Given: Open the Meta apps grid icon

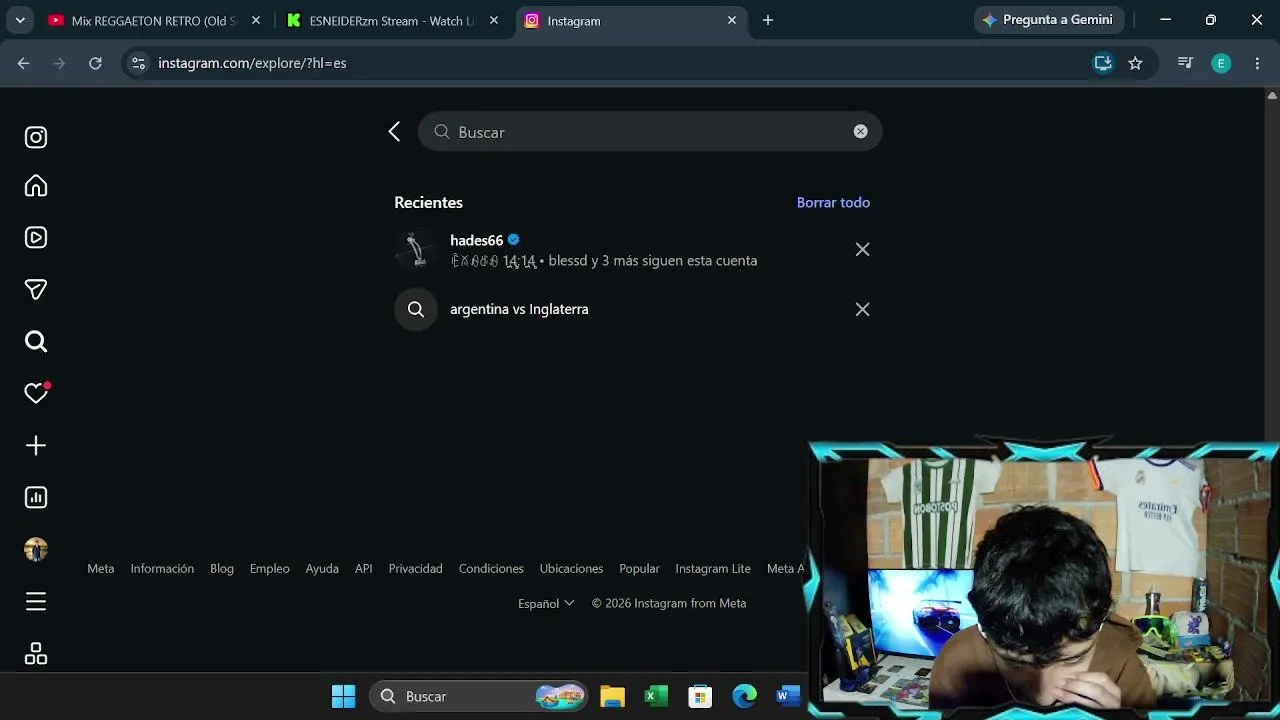Looking at the screenshot, I should 36,654.
